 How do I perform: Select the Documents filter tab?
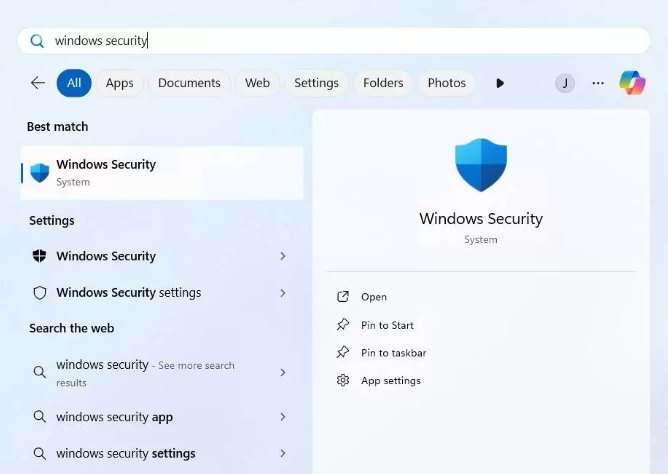coord(189,83)
